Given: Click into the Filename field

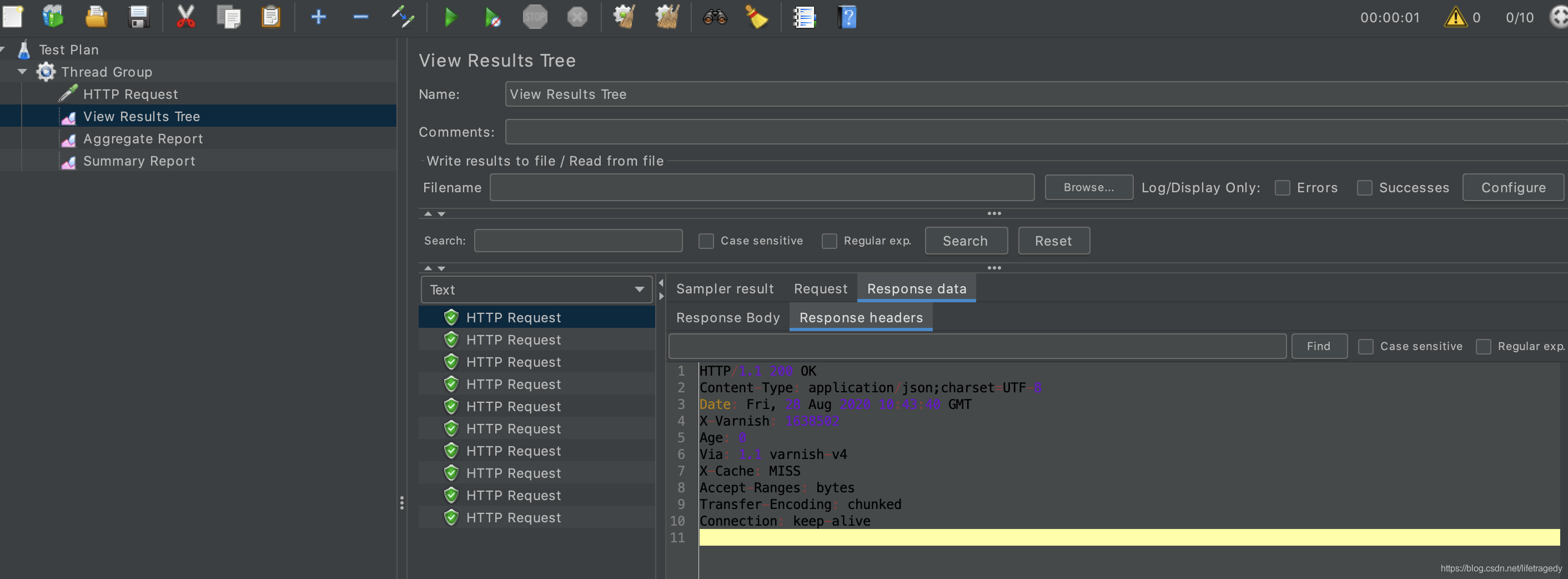Looking at the screenshot, I should 761,187.
